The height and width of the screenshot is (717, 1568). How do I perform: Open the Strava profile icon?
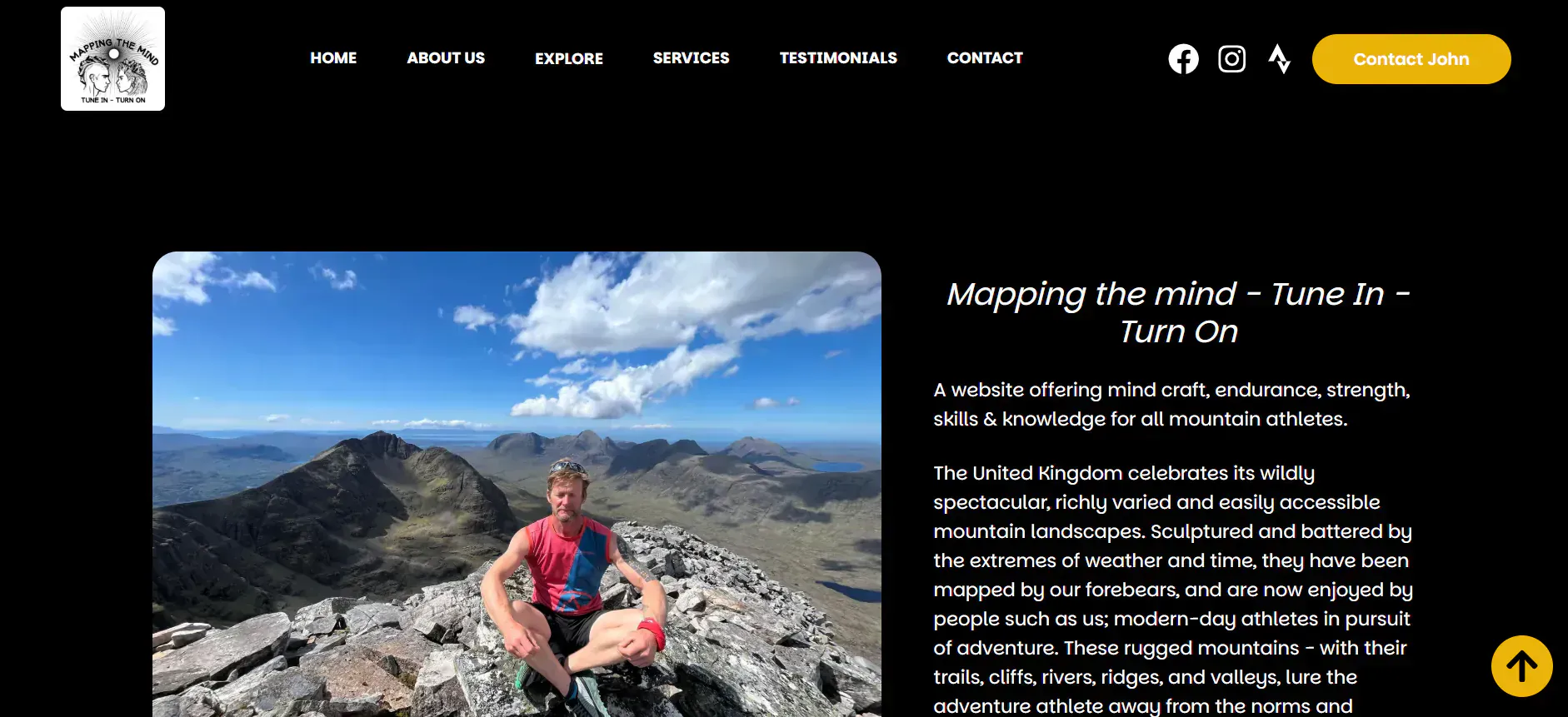pos(1279,59)
